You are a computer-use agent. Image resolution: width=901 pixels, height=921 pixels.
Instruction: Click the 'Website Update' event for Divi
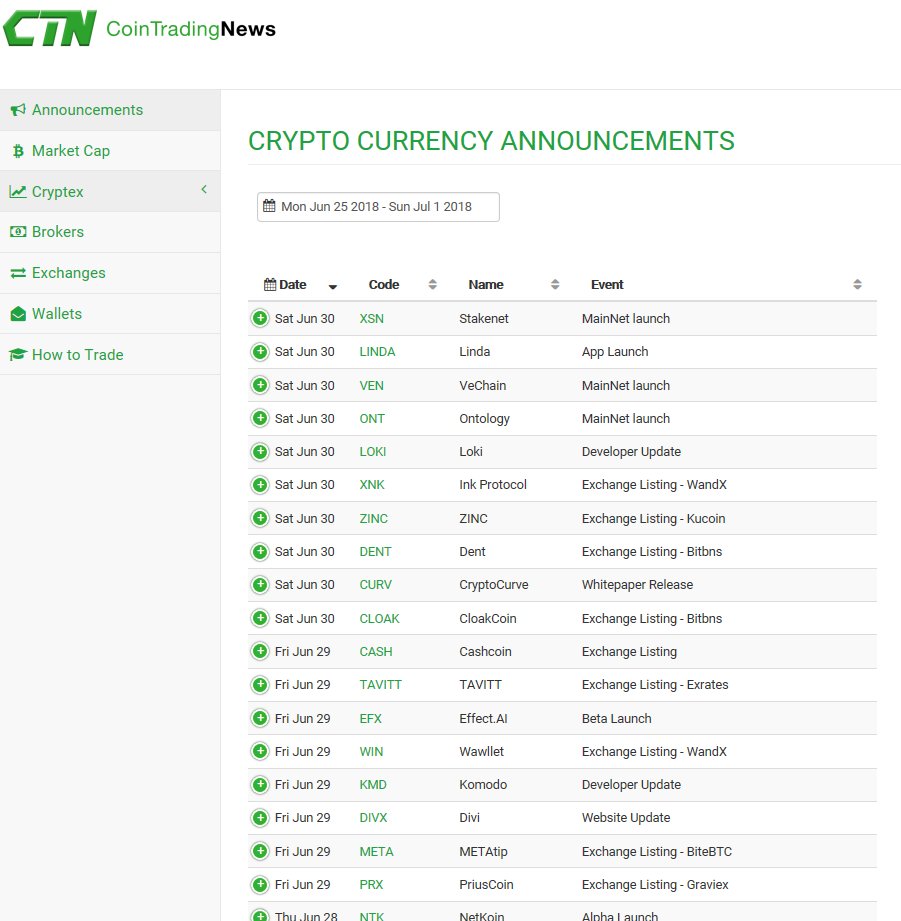626,818
